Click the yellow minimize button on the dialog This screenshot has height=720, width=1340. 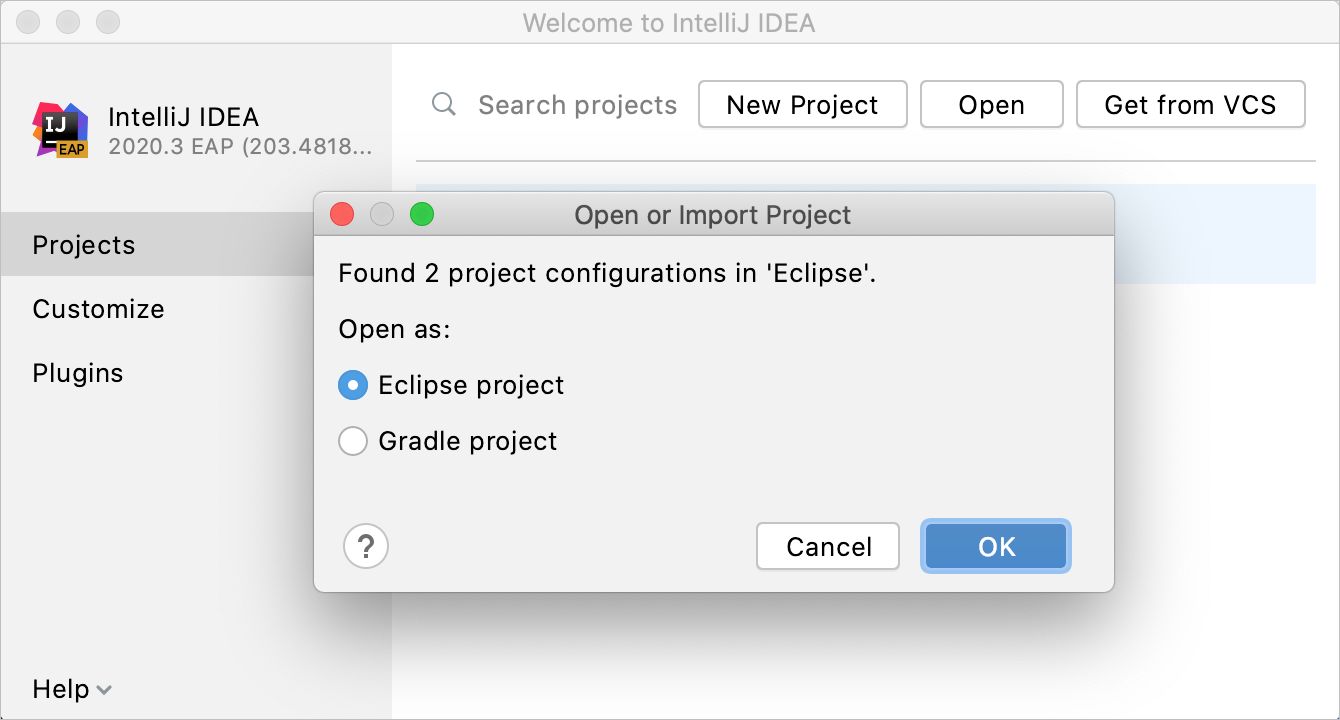tap(382, 214)
